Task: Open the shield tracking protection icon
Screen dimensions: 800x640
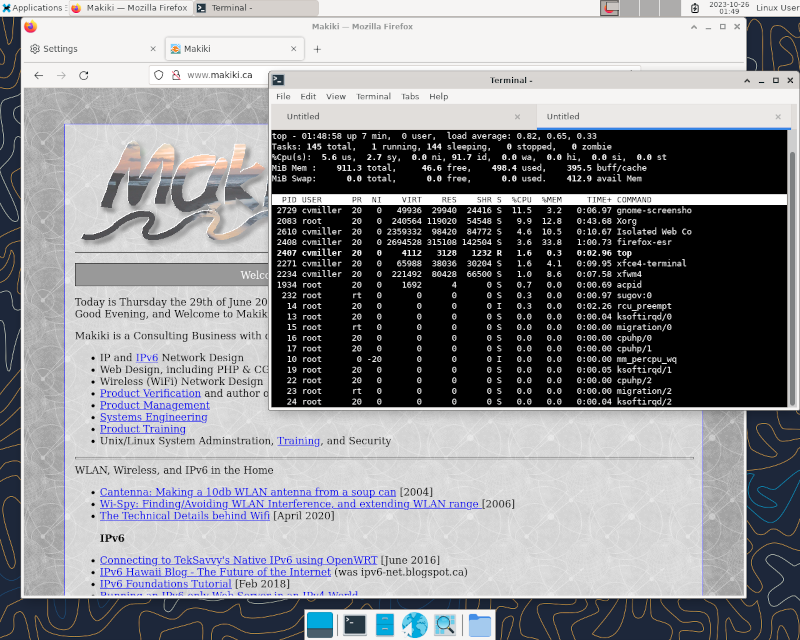Action: tap(159, 75)
